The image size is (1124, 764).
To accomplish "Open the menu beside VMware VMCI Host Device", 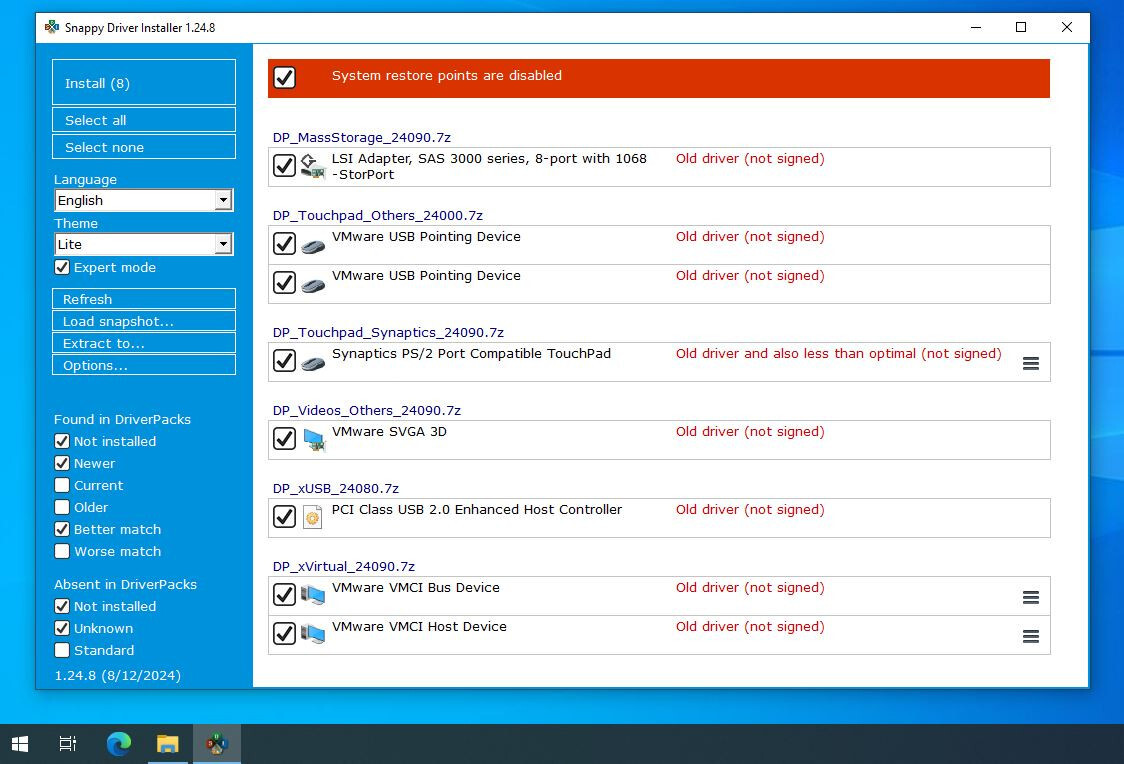I will (x=1031, y=635).
